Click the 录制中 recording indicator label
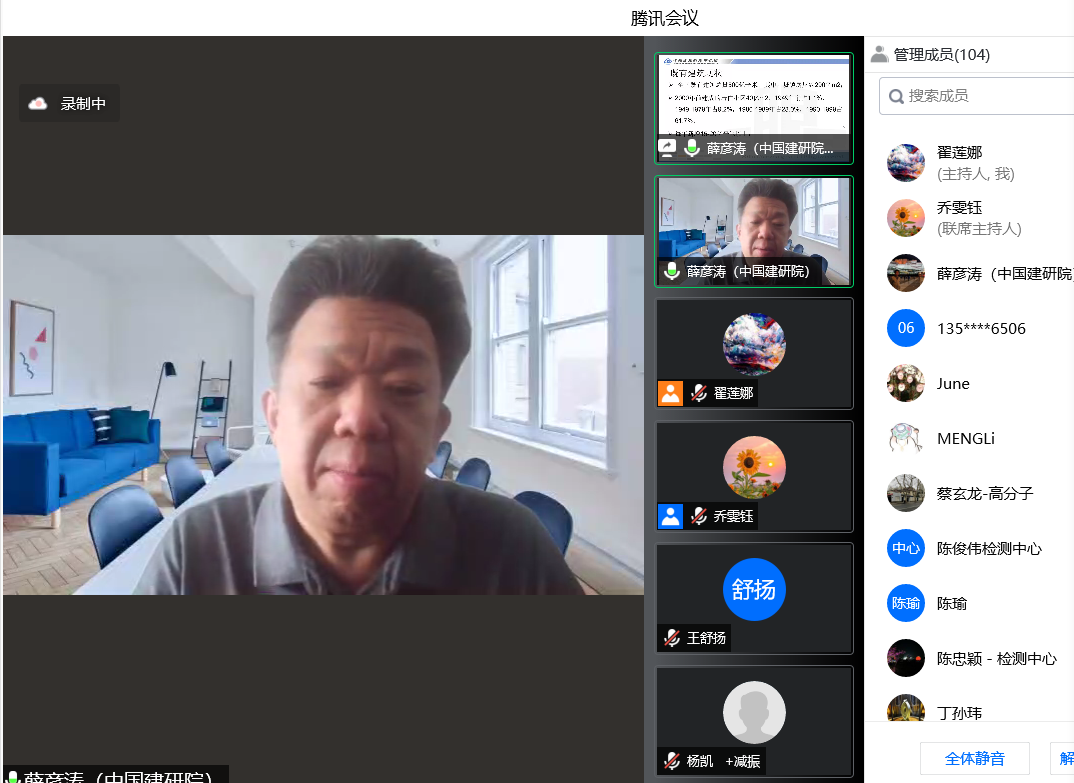This screenshot has height=783, width=1074. point(83,104)
